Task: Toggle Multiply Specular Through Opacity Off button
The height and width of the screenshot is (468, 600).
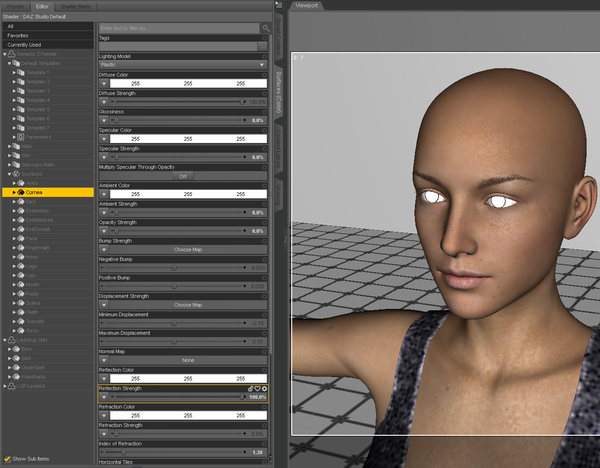Action: [183, 175]
